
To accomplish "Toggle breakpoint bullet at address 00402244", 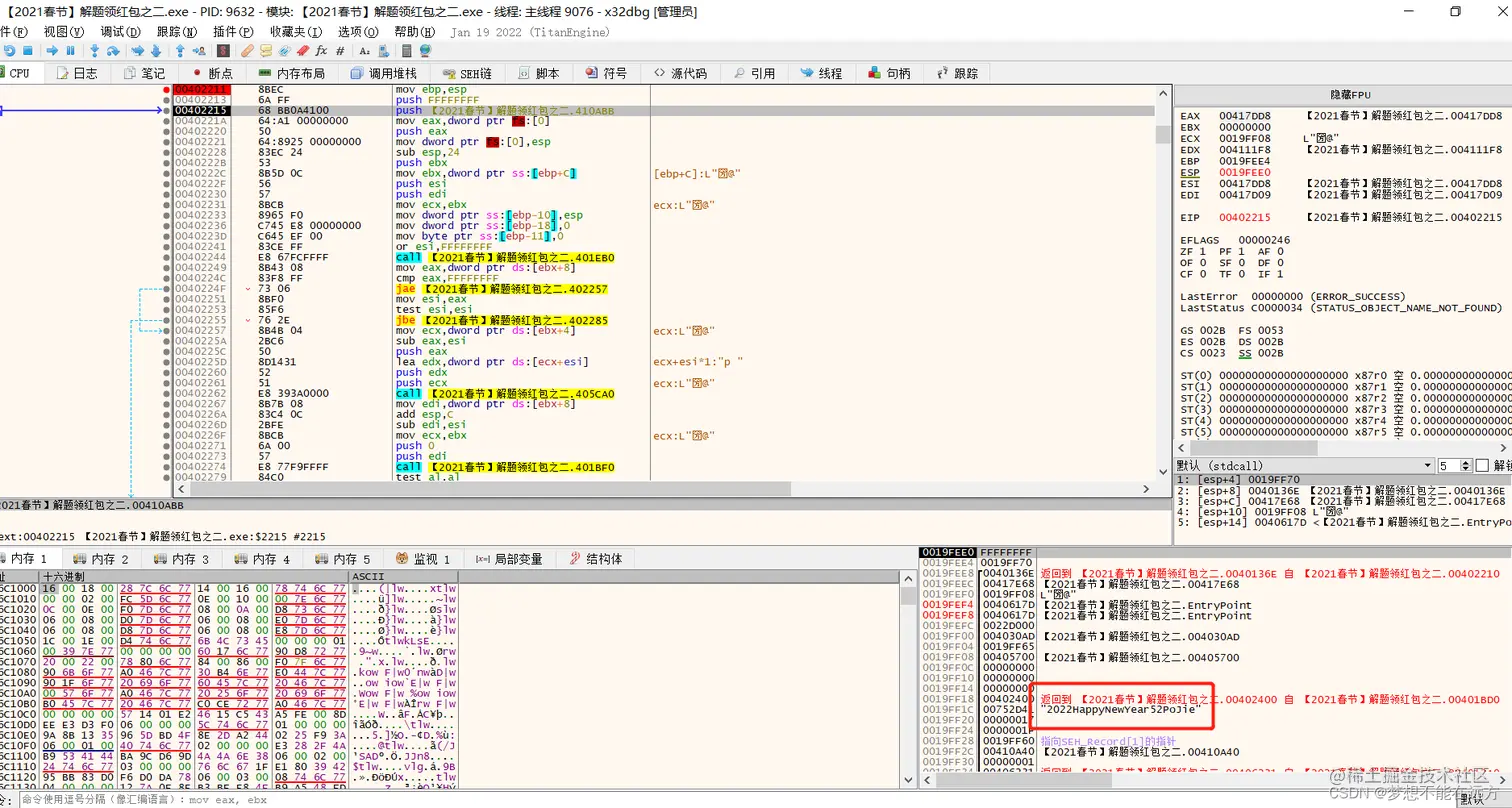I will click(166, 256).
